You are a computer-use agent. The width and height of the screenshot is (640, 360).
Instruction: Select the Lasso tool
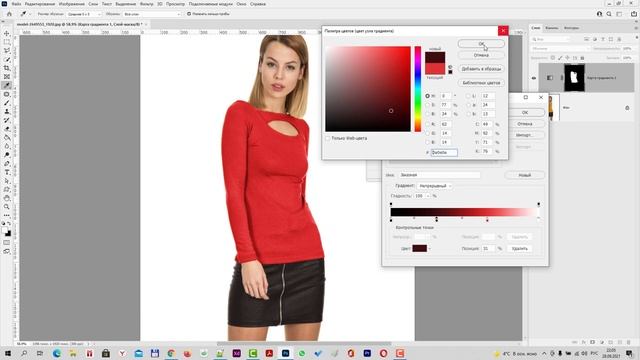[x=7, y=51]
